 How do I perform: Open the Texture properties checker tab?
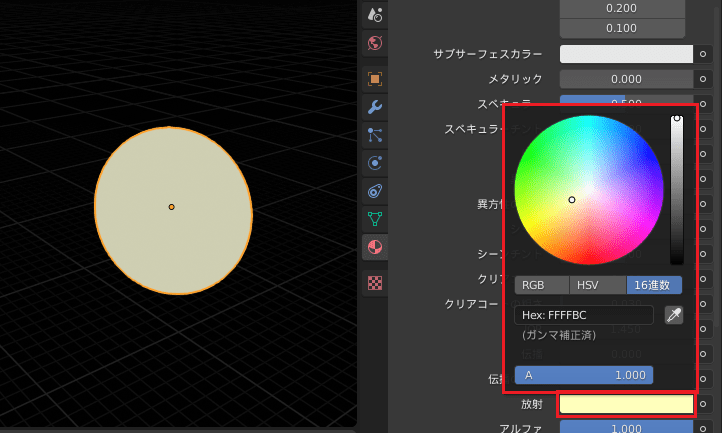(375, 282)
